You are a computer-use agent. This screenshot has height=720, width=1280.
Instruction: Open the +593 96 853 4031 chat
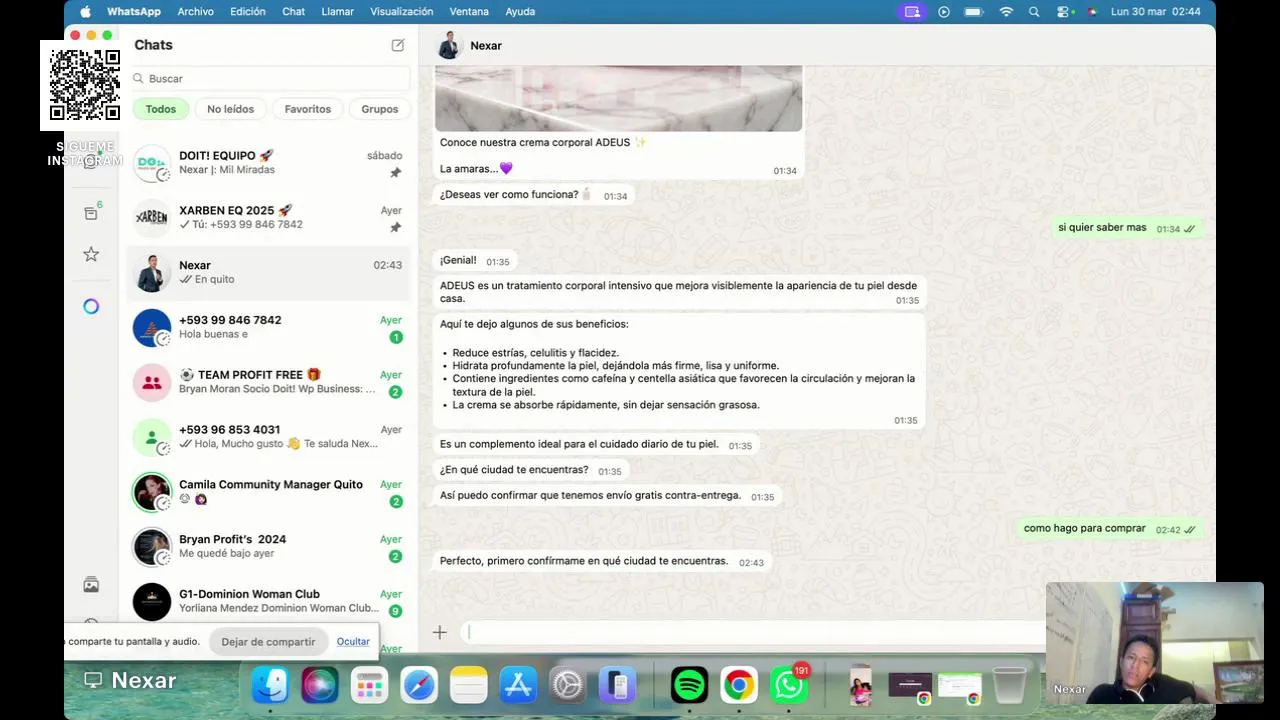(268, 437)
